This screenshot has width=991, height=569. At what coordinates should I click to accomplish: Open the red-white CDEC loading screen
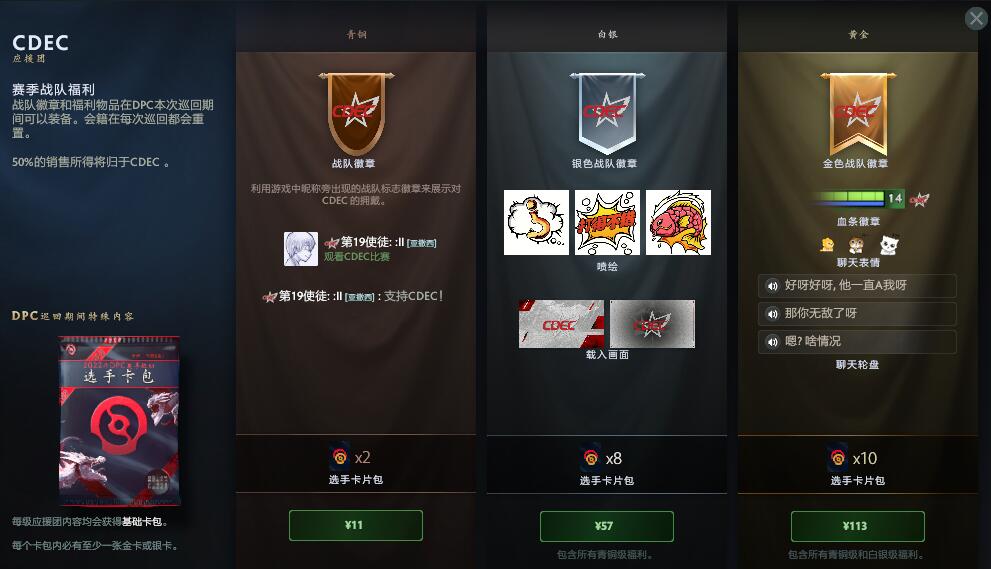561,324
